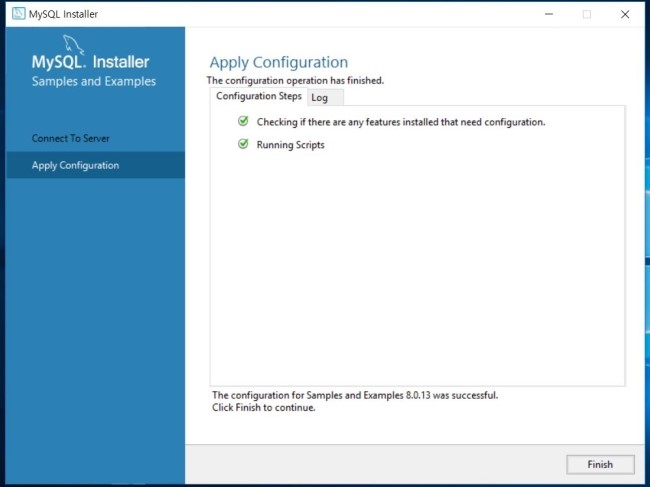Click the disabled maximize window button
Image resolution: width=650 pixels, height=487 pixels.
click(x=587, y=14)
